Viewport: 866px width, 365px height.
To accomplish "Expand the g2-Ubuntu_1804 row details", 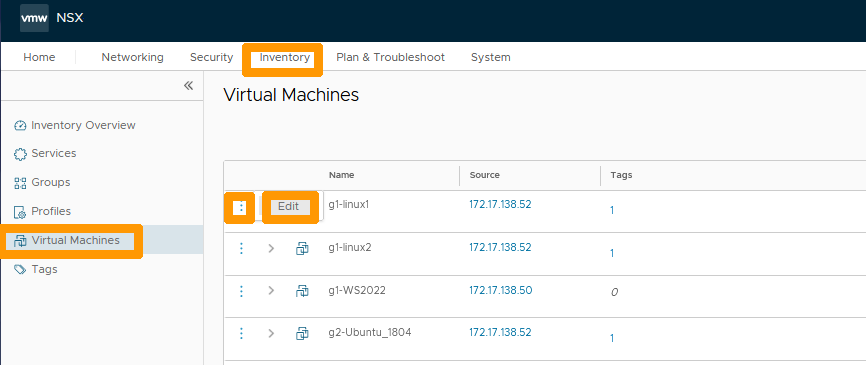I will point(271,333).
